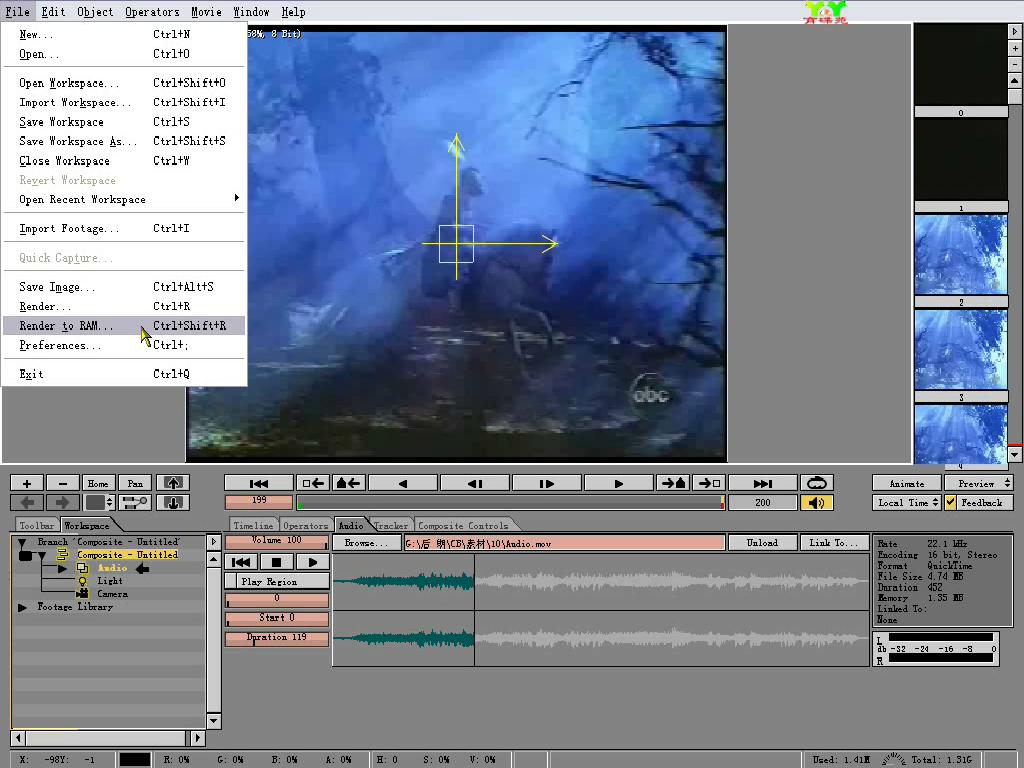Toggle the Play Region checkbox
Screen dimensions: 1024x768
point(231,581)
